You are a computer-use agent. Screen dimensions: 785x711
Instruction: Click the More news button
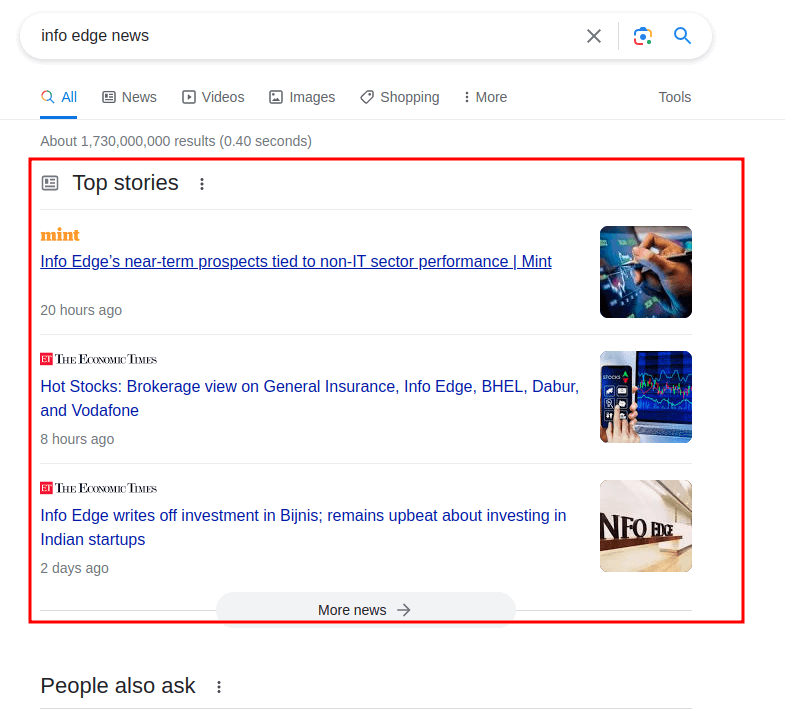[365, 610]
